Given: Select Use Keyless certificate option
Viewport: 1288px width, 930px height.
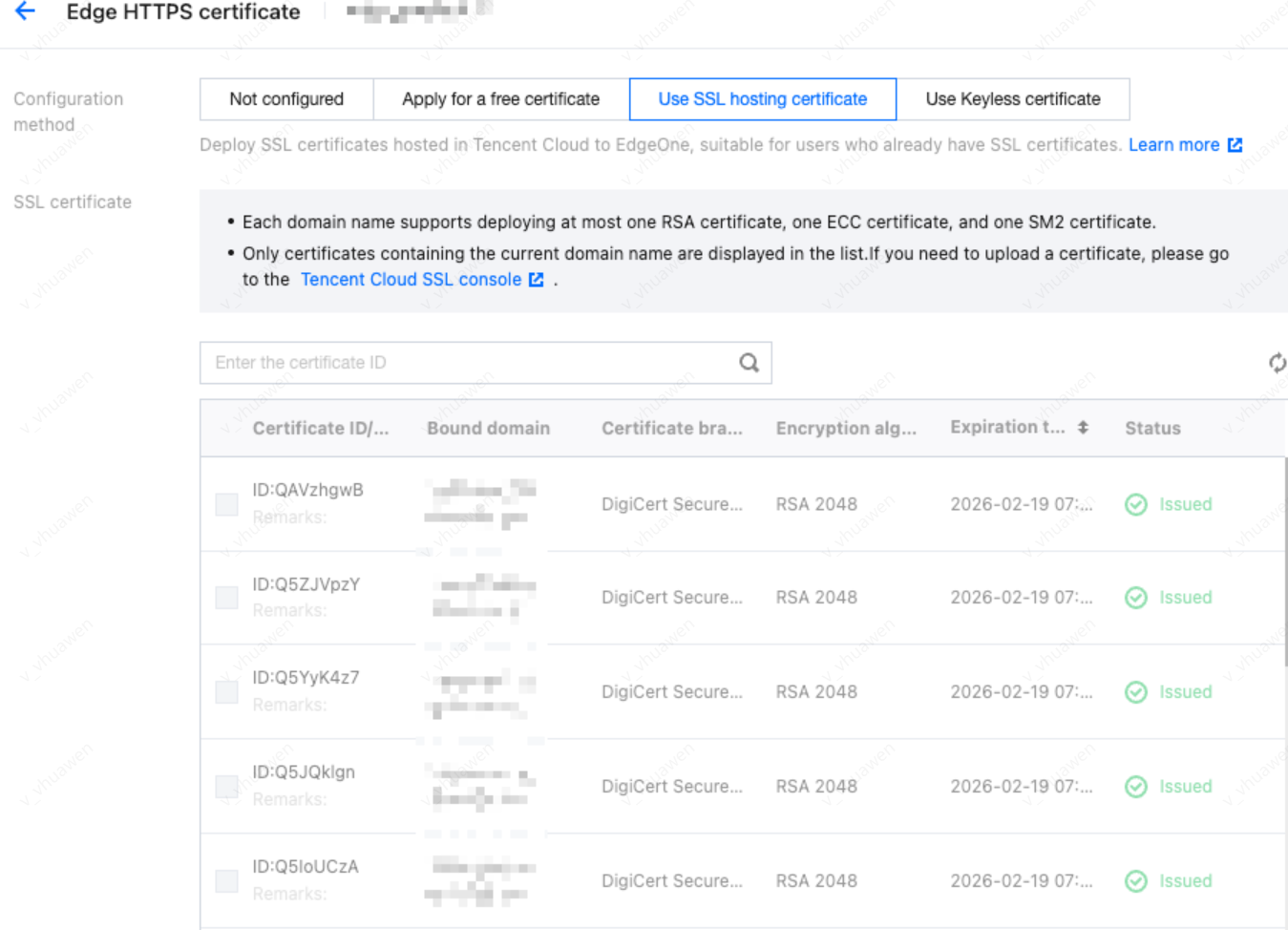Looking at the screenshot, I should click(1012, 99).
